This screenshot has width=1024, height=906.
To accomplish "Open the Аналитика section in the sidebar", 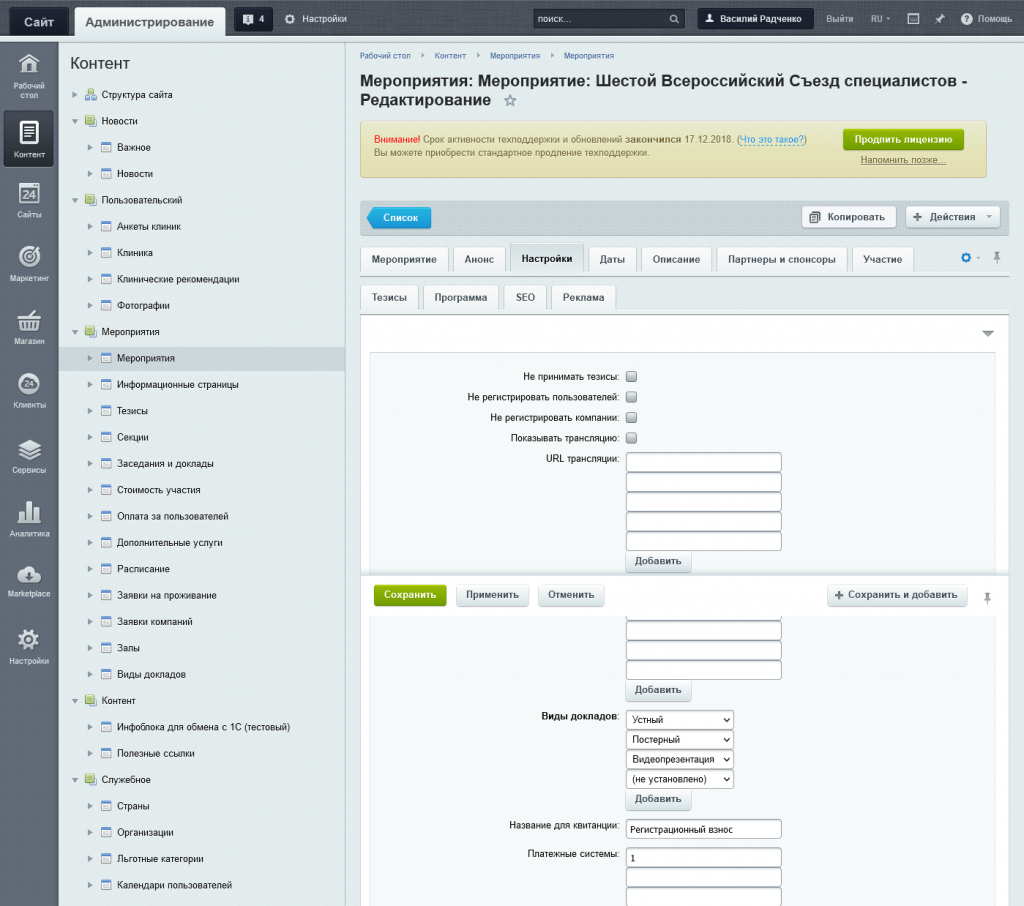I will point(28,518).
